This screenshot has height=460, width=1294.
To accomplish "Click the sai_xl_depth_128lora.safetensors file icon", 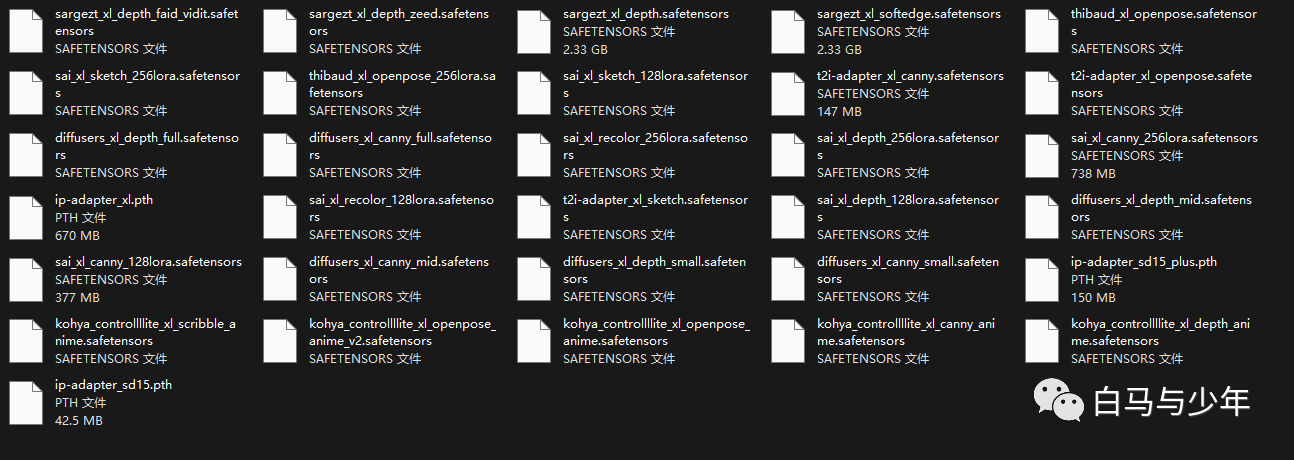I will [x=788, y=217].
